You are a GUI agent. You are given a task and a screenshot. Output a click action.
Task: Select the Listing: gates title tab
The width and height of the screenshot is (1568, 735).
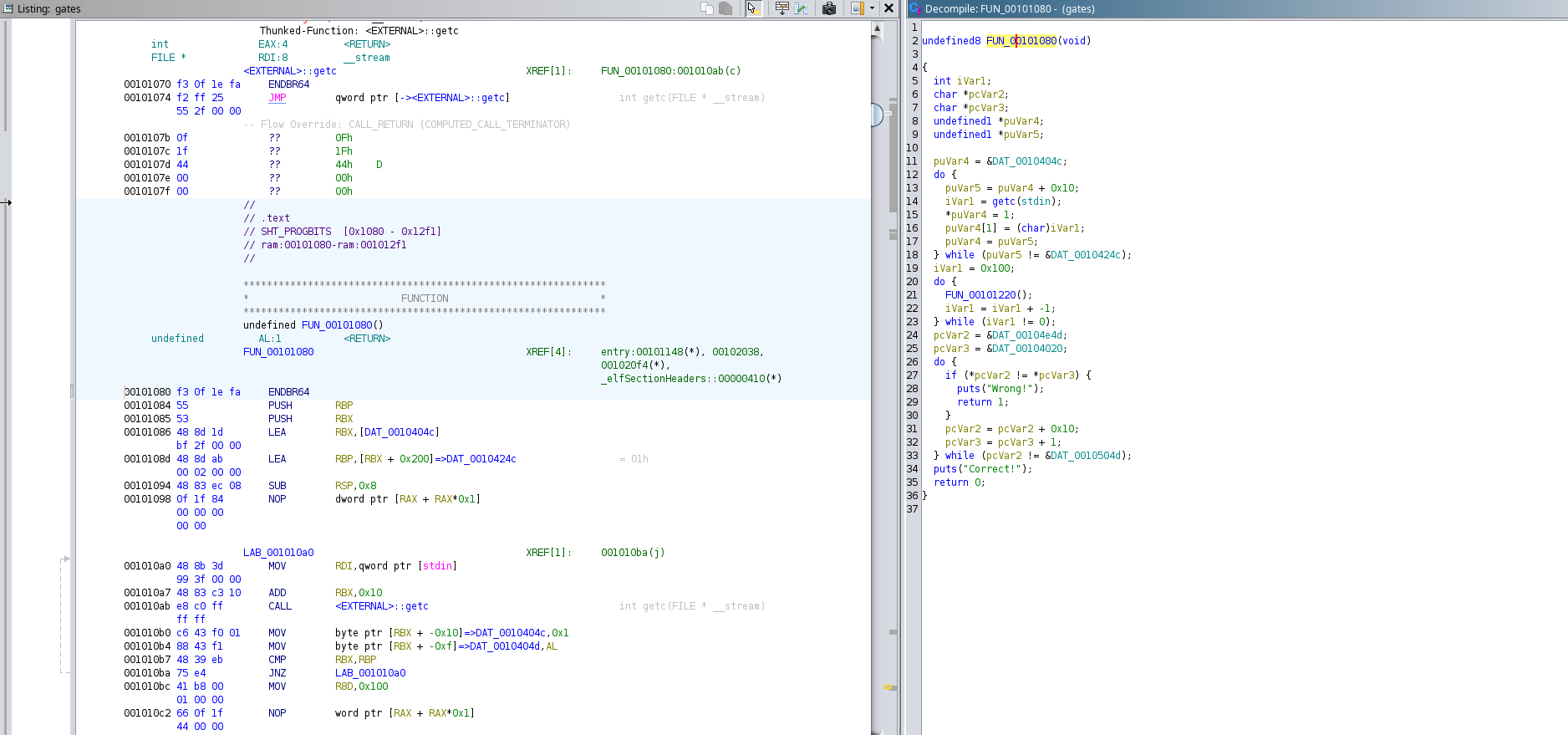[x=49, y=9]
